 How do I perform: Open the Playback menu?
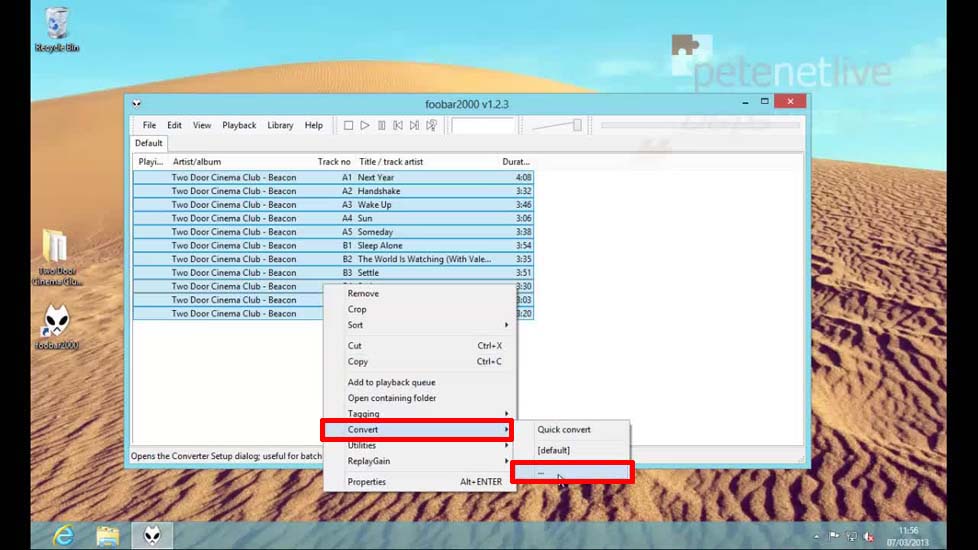(x=239, y=125)
